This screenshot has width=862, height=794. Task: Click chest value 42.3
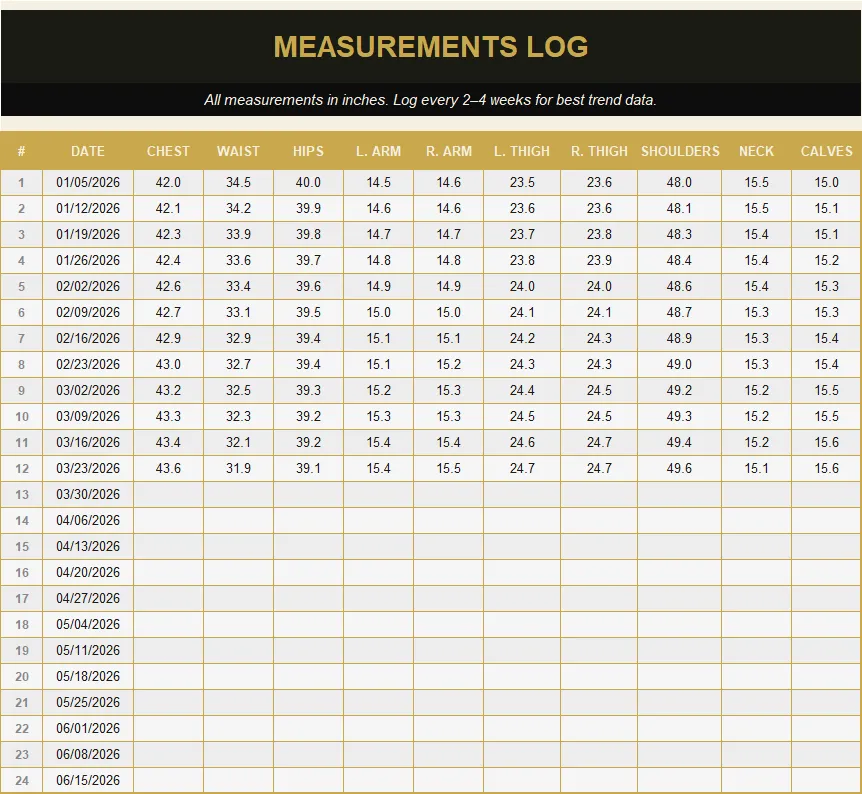(168, 234)
